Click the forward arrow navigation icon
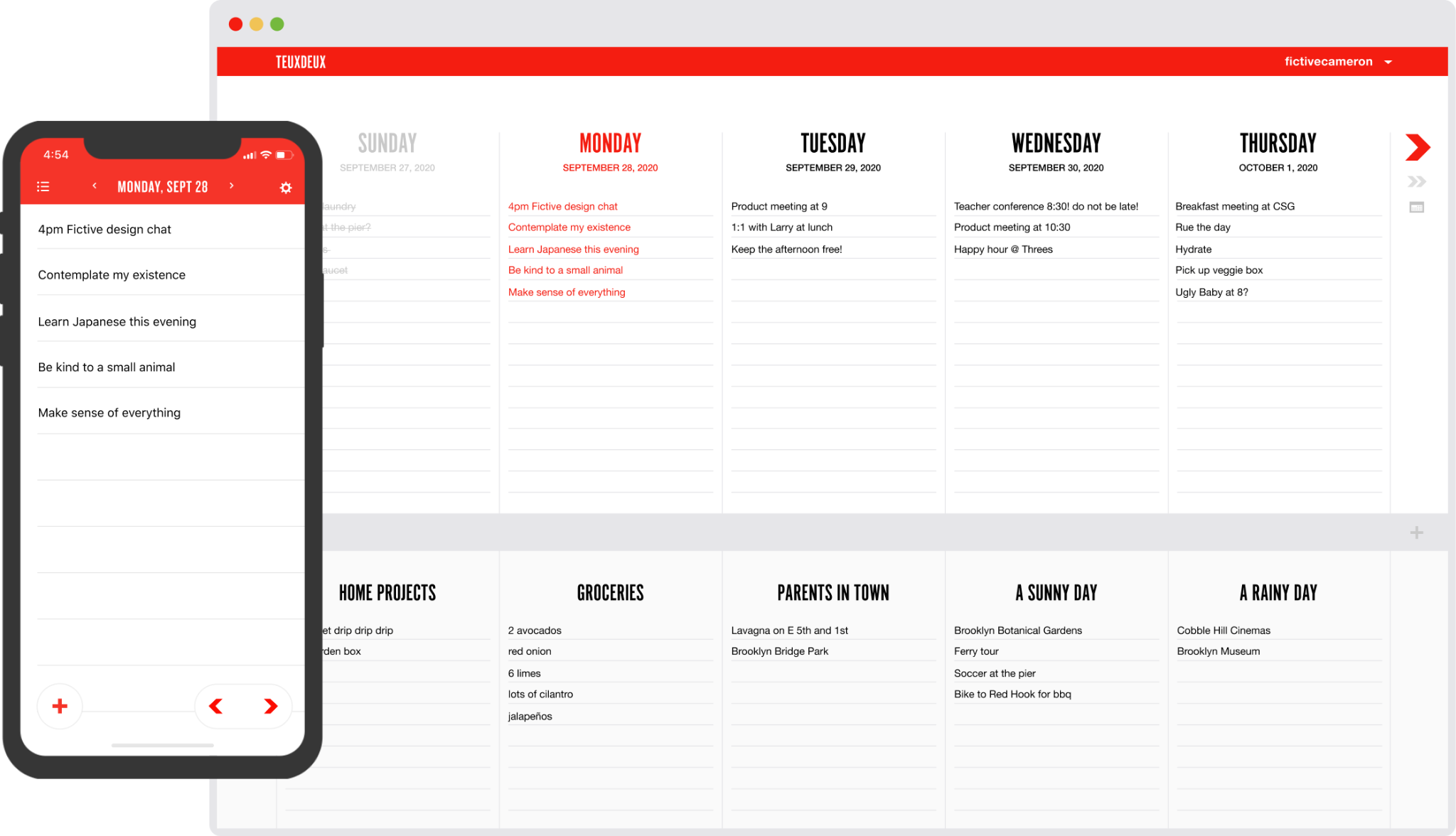This screenshot has height=836, width=1456. 1417,147
